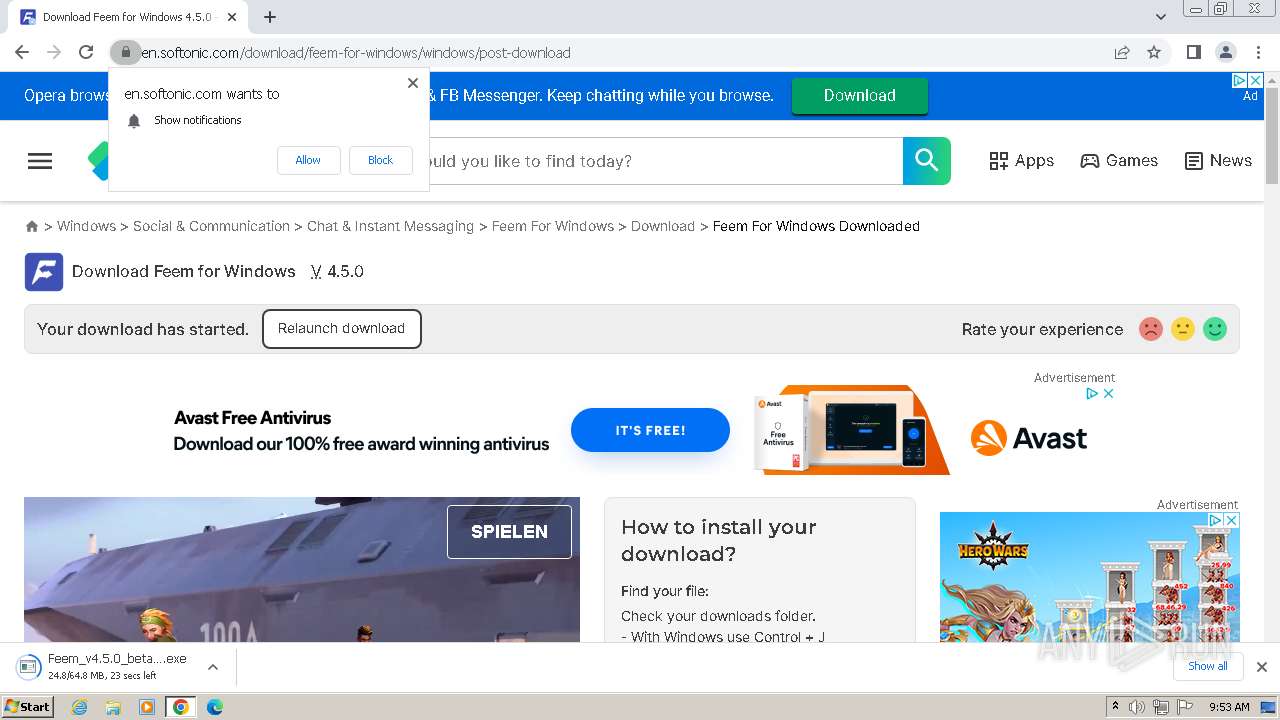The image size is (1280, 720).
Task: Open the Chrome three-dot menu
Action: (x=1258, y=52)
